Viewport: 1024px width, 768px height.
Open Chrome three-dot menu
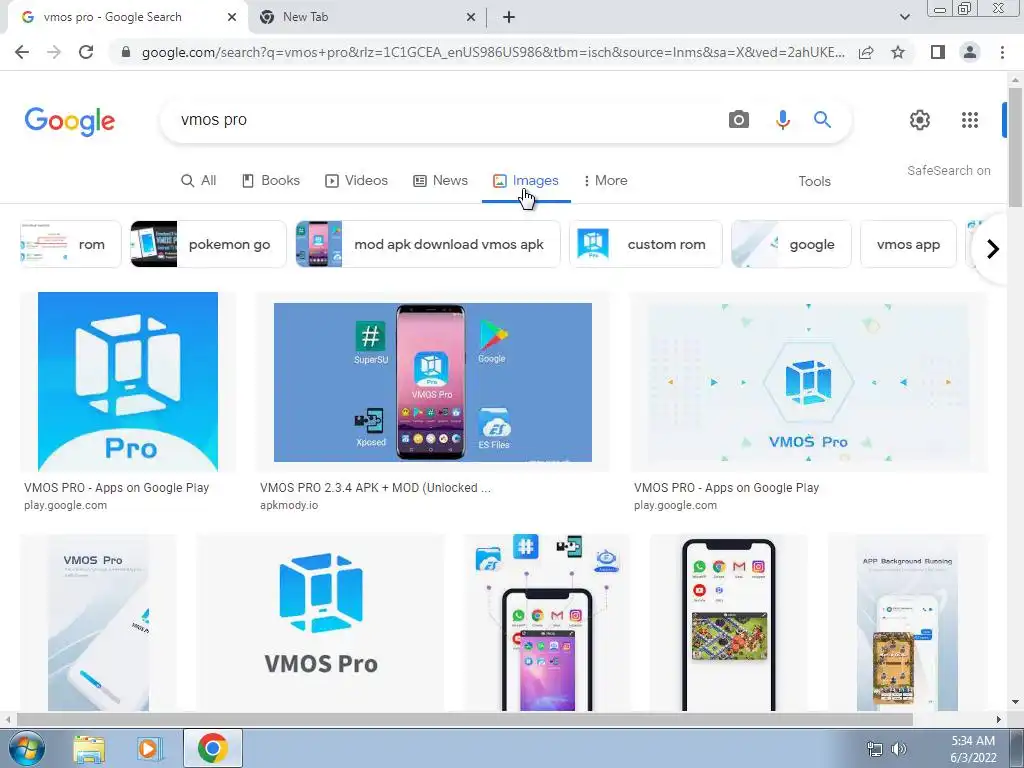pos(1002,52)
